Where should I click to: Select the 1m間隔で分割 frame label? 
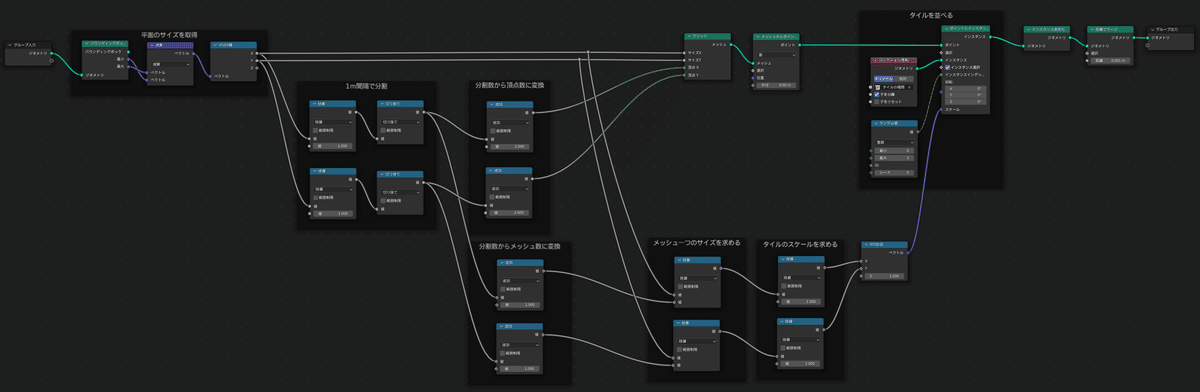coord(366,87)
